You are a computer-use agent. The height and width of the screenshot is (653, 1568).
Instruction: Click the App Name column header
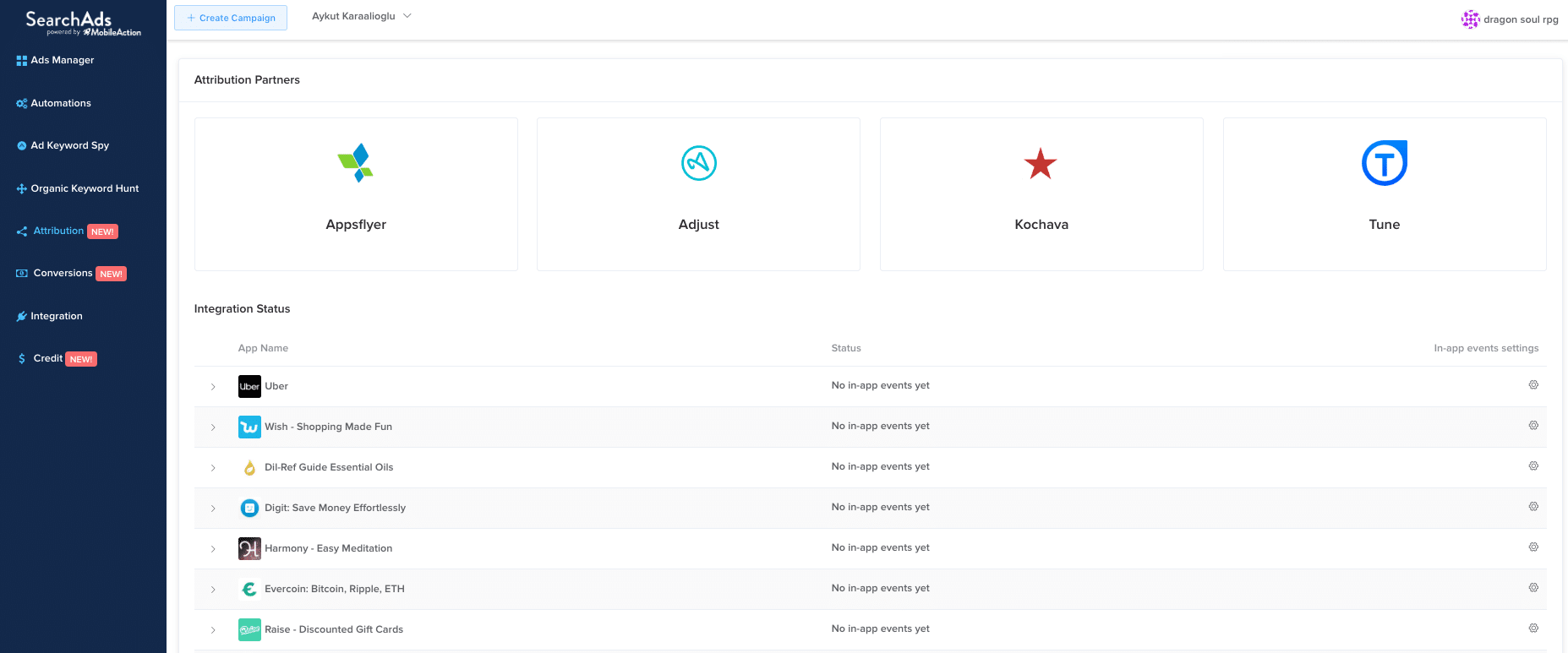tap(263, 348)
